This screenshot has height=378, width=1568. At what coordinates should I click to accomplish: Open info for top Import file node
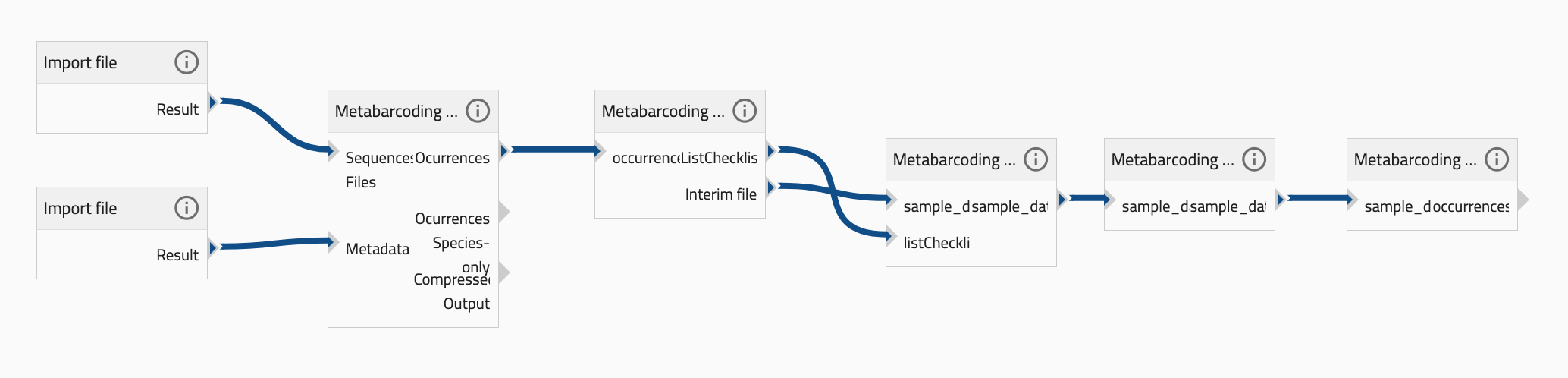tap(187, 62)
